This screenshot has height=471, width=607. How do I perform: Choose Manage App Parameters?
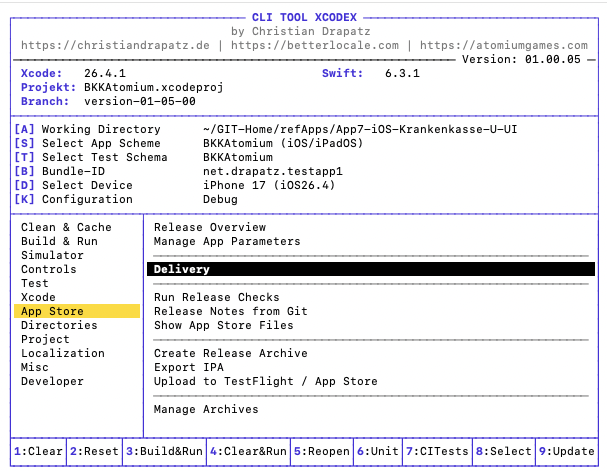[227, 241]
